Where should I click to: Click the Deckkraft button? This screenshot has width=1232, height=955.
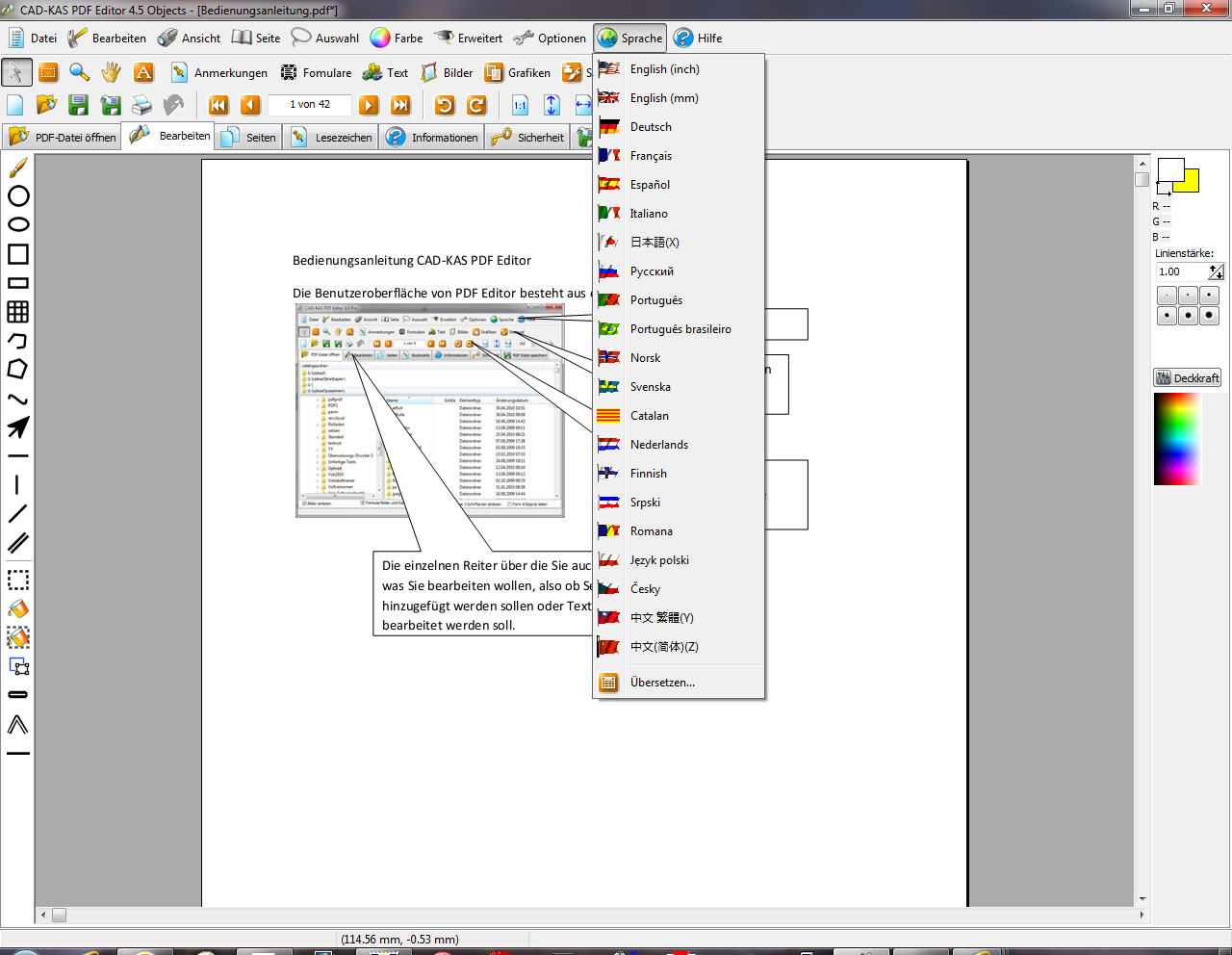pyautogui.click(x=1188, y=378)
